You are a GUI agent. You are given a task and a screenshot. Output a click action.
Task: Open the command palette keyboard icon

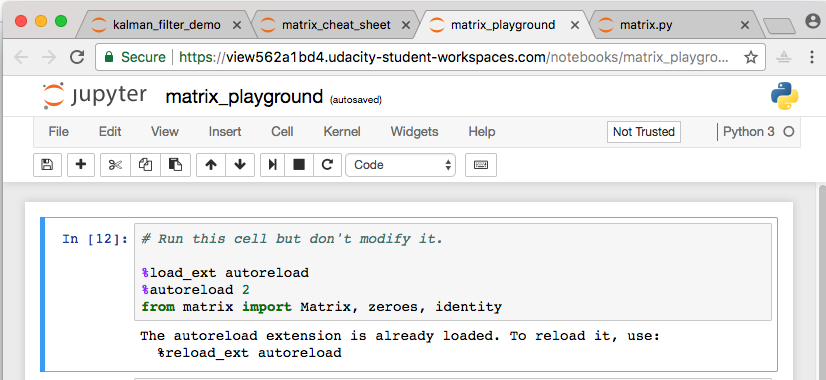pyautogui.click(x=481, y=165)
